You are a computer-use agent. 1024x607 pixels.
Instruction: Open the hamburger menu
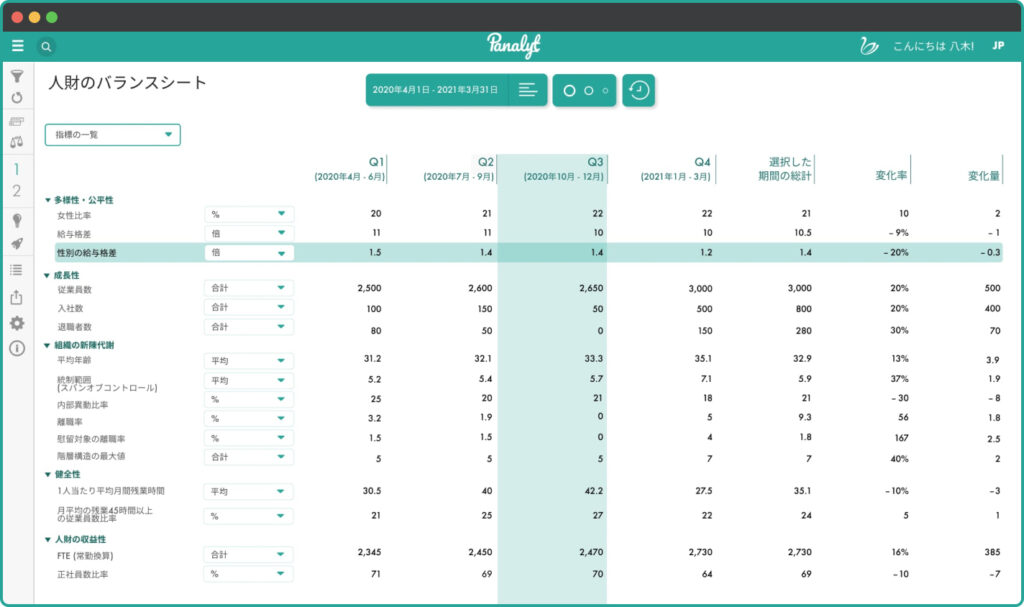(17, 46)
